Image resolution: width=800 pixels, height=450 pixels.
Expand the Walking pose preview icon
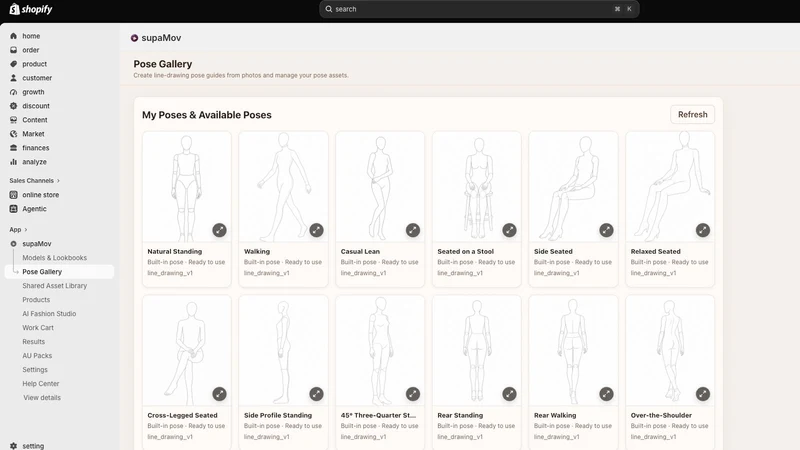[x=316, y=230]
